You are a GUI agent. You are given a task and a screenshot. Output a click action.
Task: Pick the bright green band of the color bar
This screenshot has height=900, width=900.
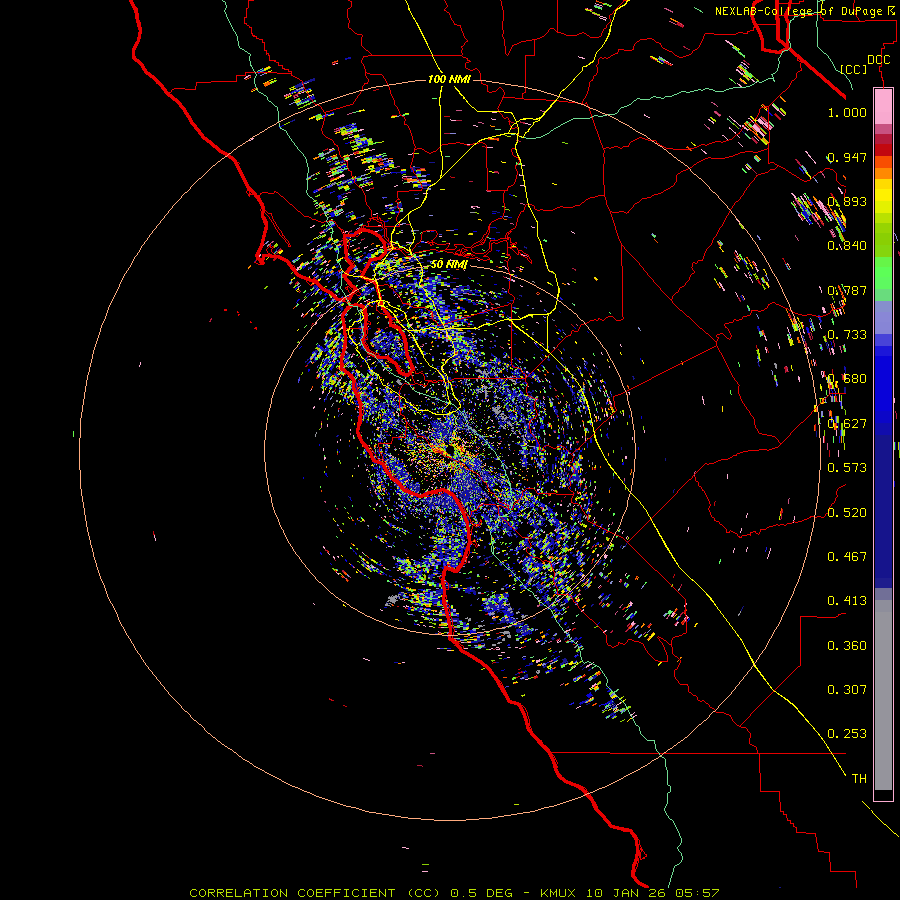point(883,273)
